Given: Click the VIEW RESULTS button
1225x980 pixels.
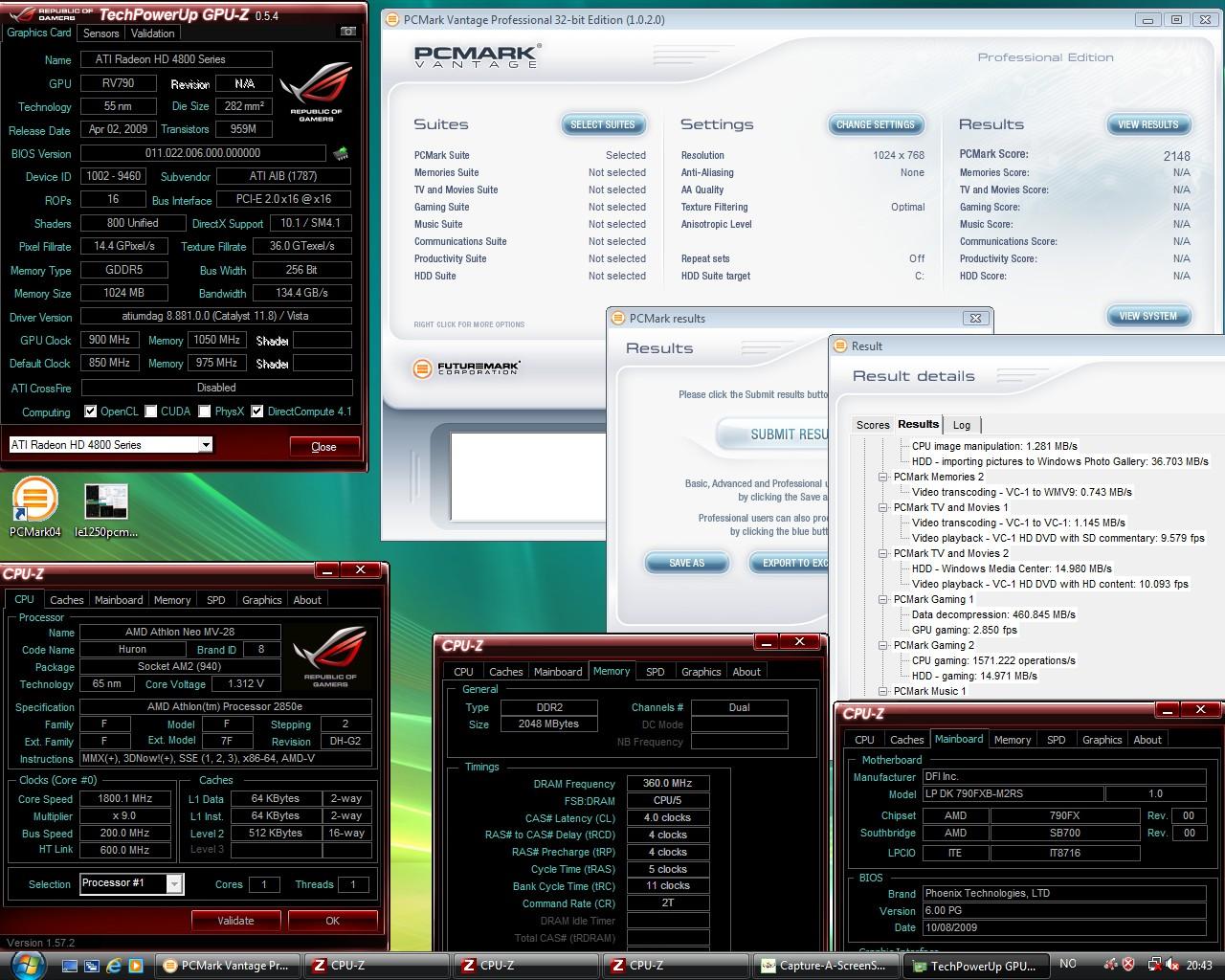Looking at the screenshot, I should tap(1148, 124).
